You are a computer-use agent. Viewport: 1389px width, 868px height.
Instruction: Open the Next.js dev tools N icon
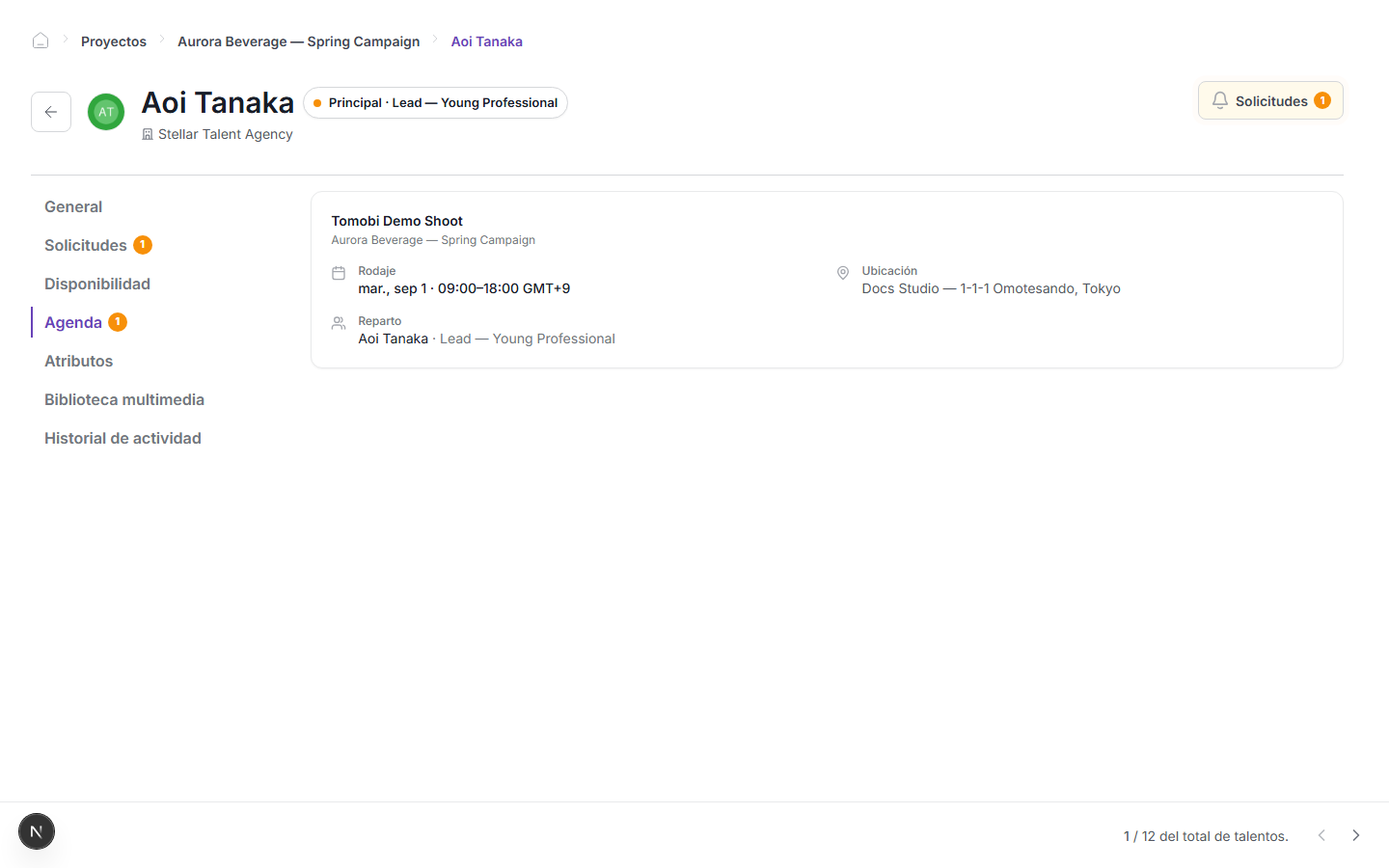(x=37, y=831)
